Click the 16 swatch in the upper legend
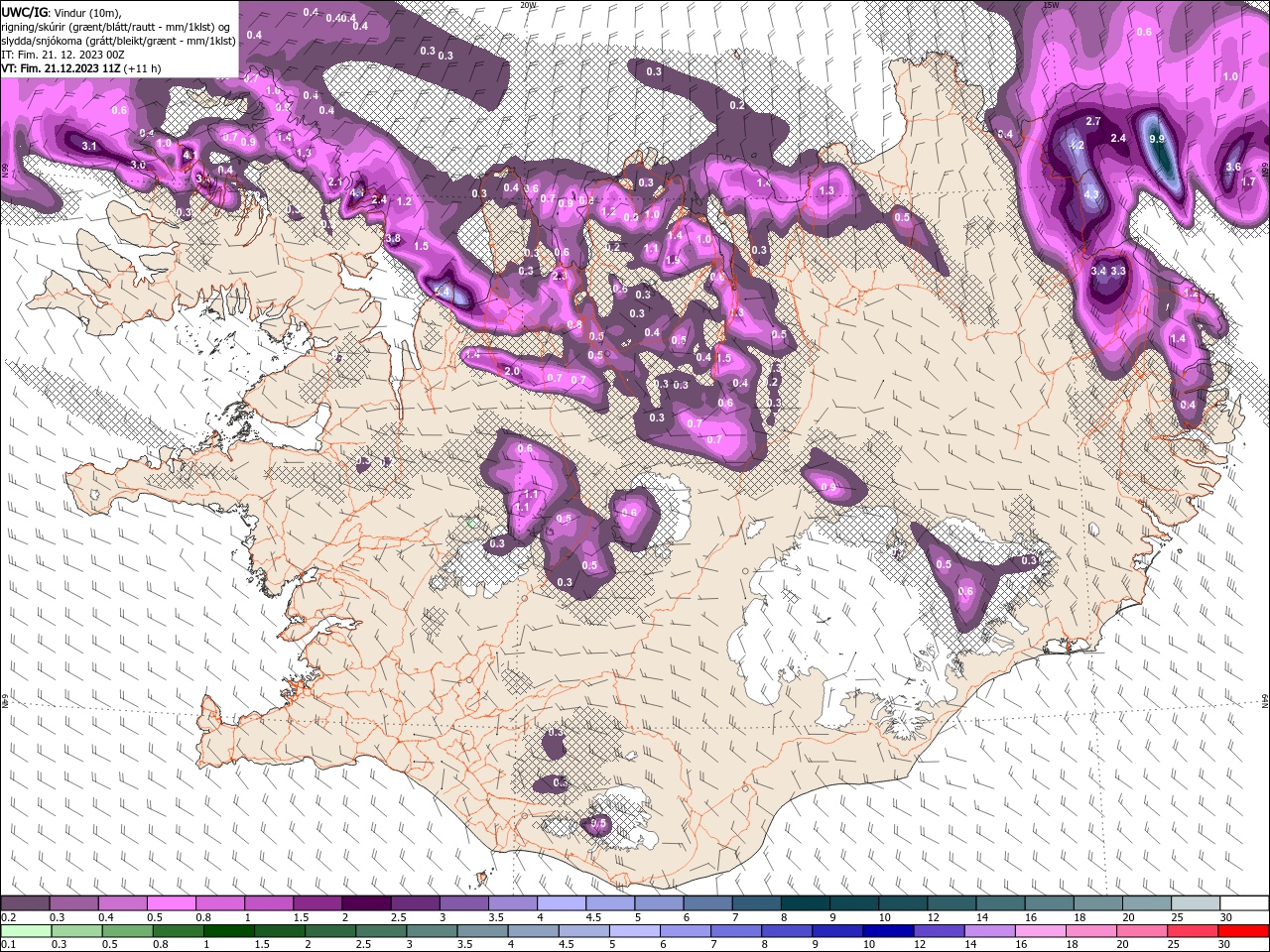This screenshot has width=1270, height=952. coord(1050,903)
